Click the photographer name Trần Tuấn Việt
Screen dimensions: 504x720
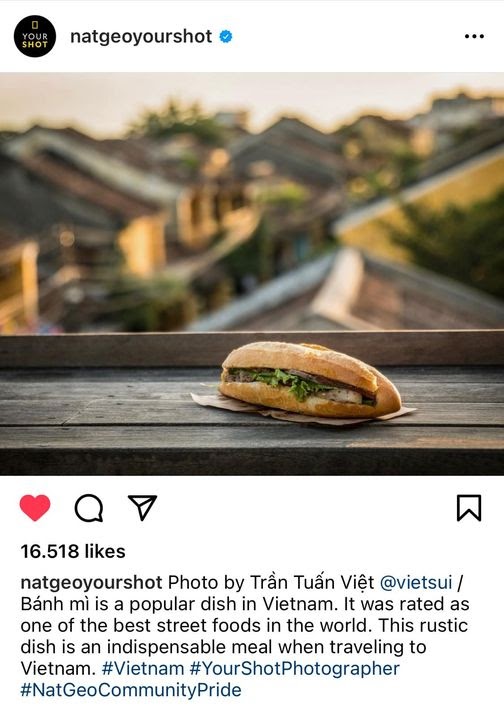click(x=312, y=582)
